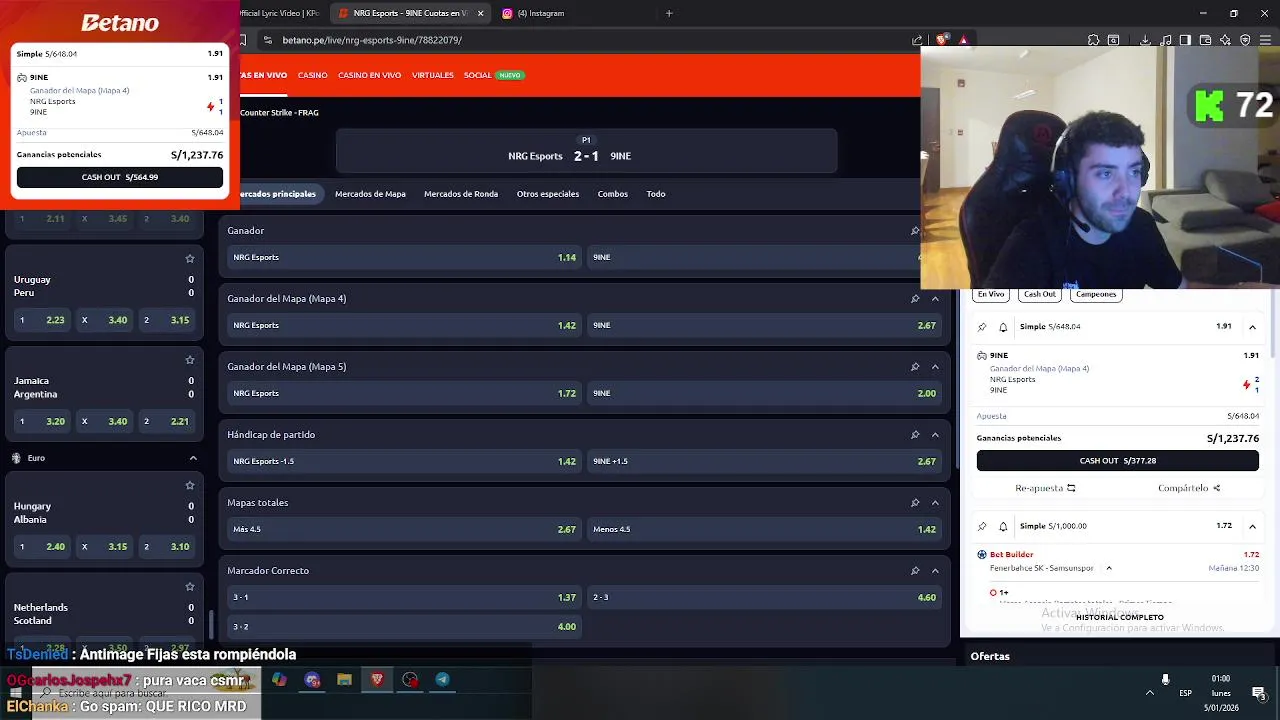Pin the Hándicap de partido market
Screen dimensions: 1280x720
[914, 435]
